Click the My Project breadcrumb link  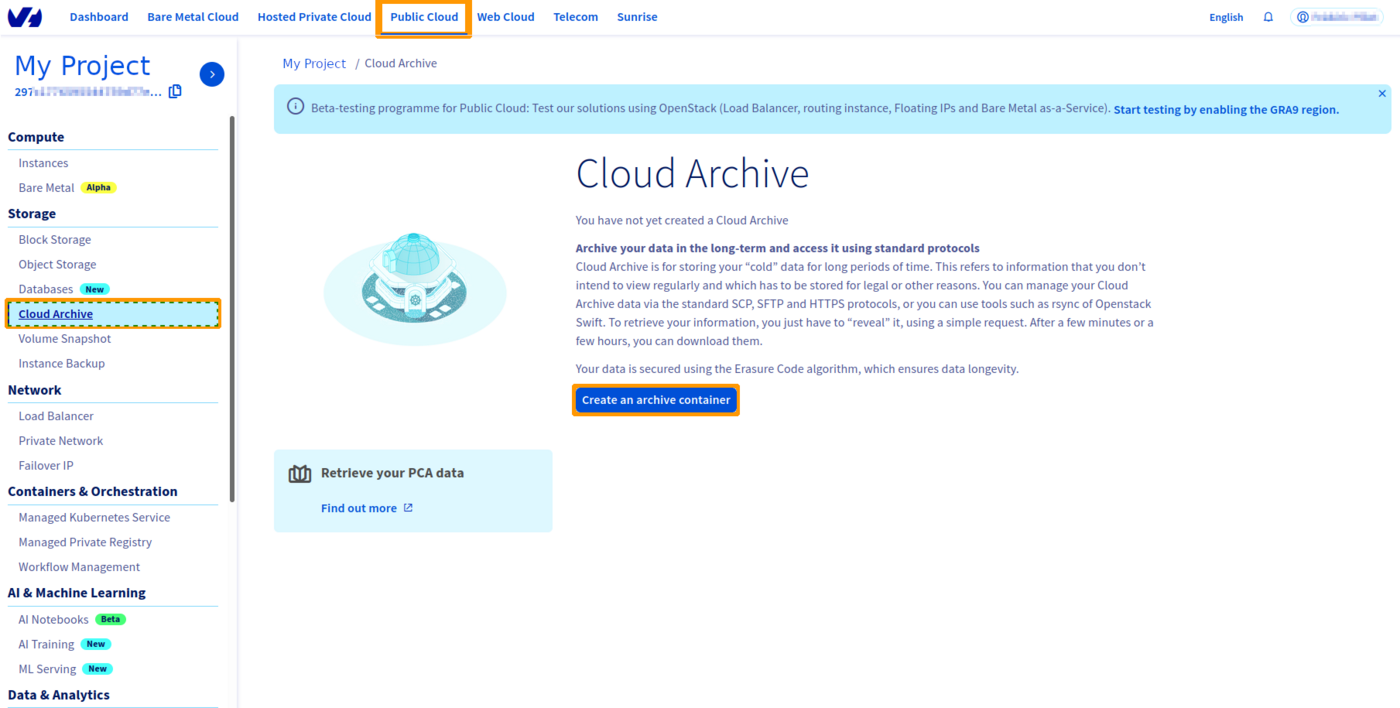pyautogui.click(x=314, y=63)
